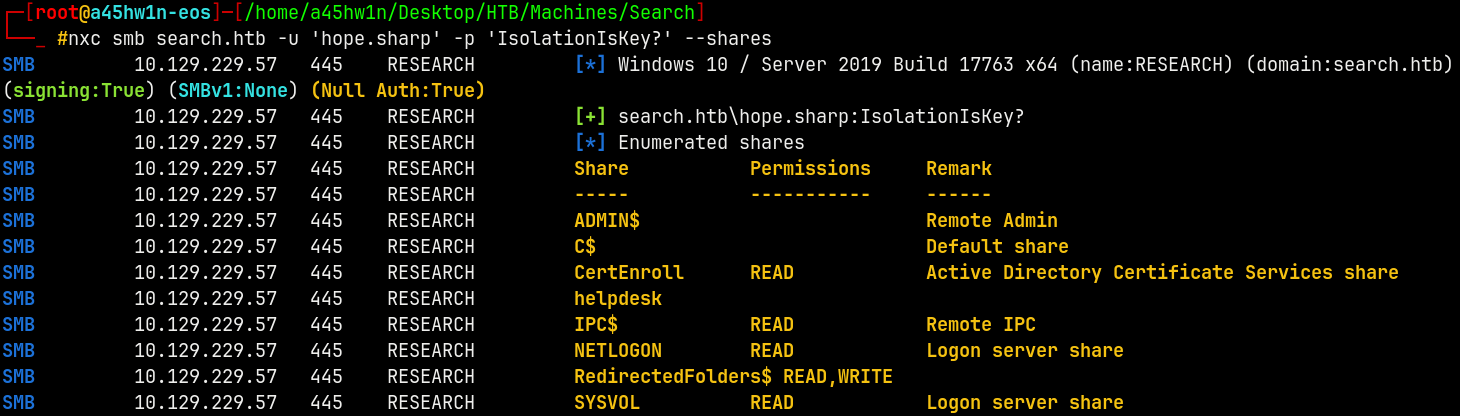Viewport: 1460px width, 416px height.
Task: Click the Remark column header
Action: pos(958,169)
